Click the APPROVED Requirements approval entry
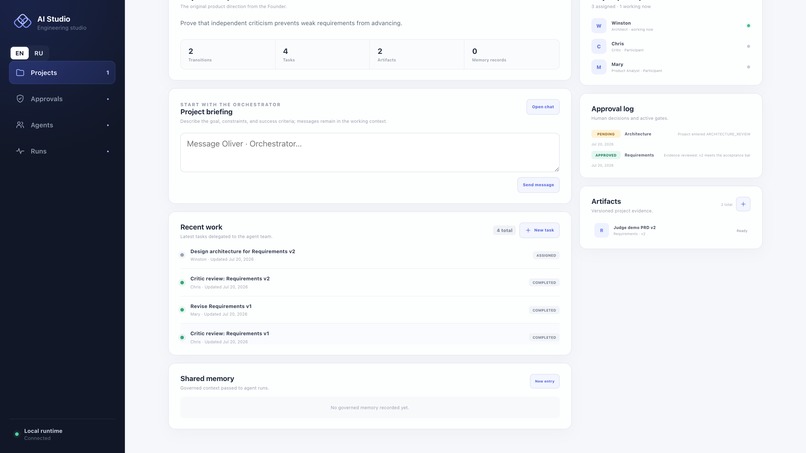Viewport: 806px width, 453px height. [671, 159]
